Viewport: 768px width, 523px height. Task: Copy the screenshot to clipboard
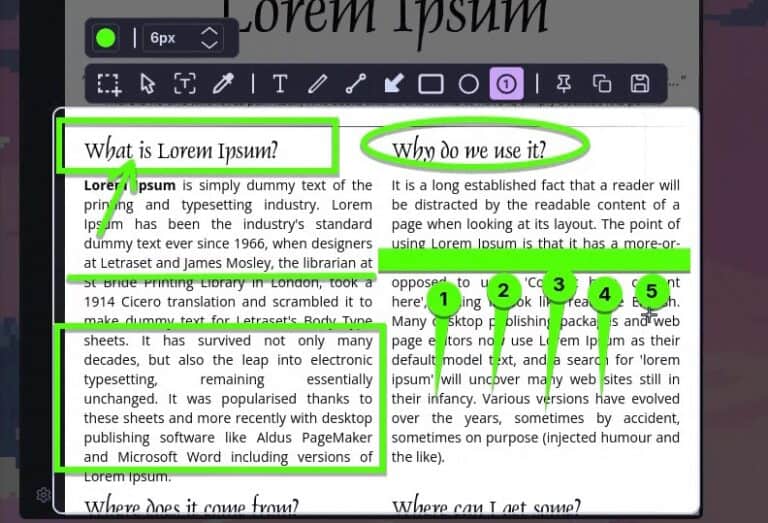pos(602,84)
